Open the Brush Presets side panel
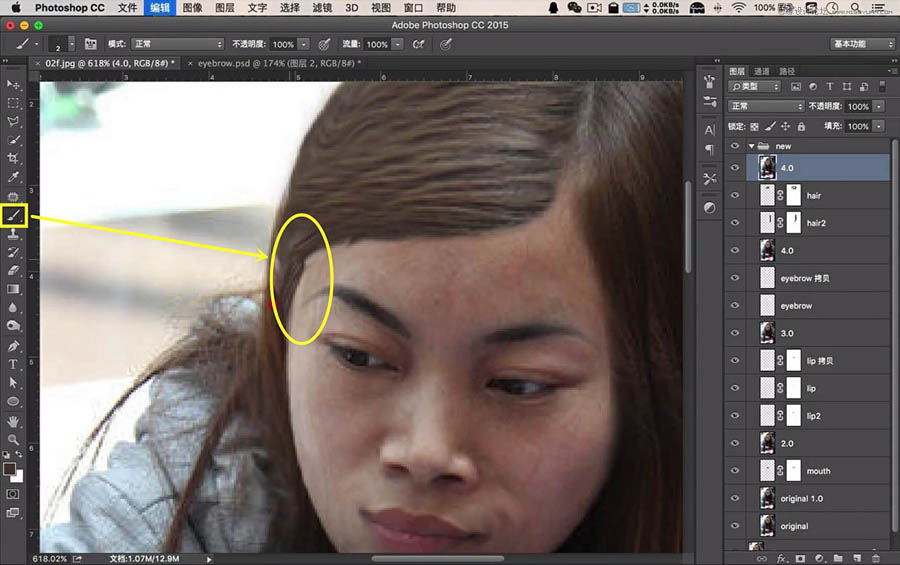 tap(710, 101)
